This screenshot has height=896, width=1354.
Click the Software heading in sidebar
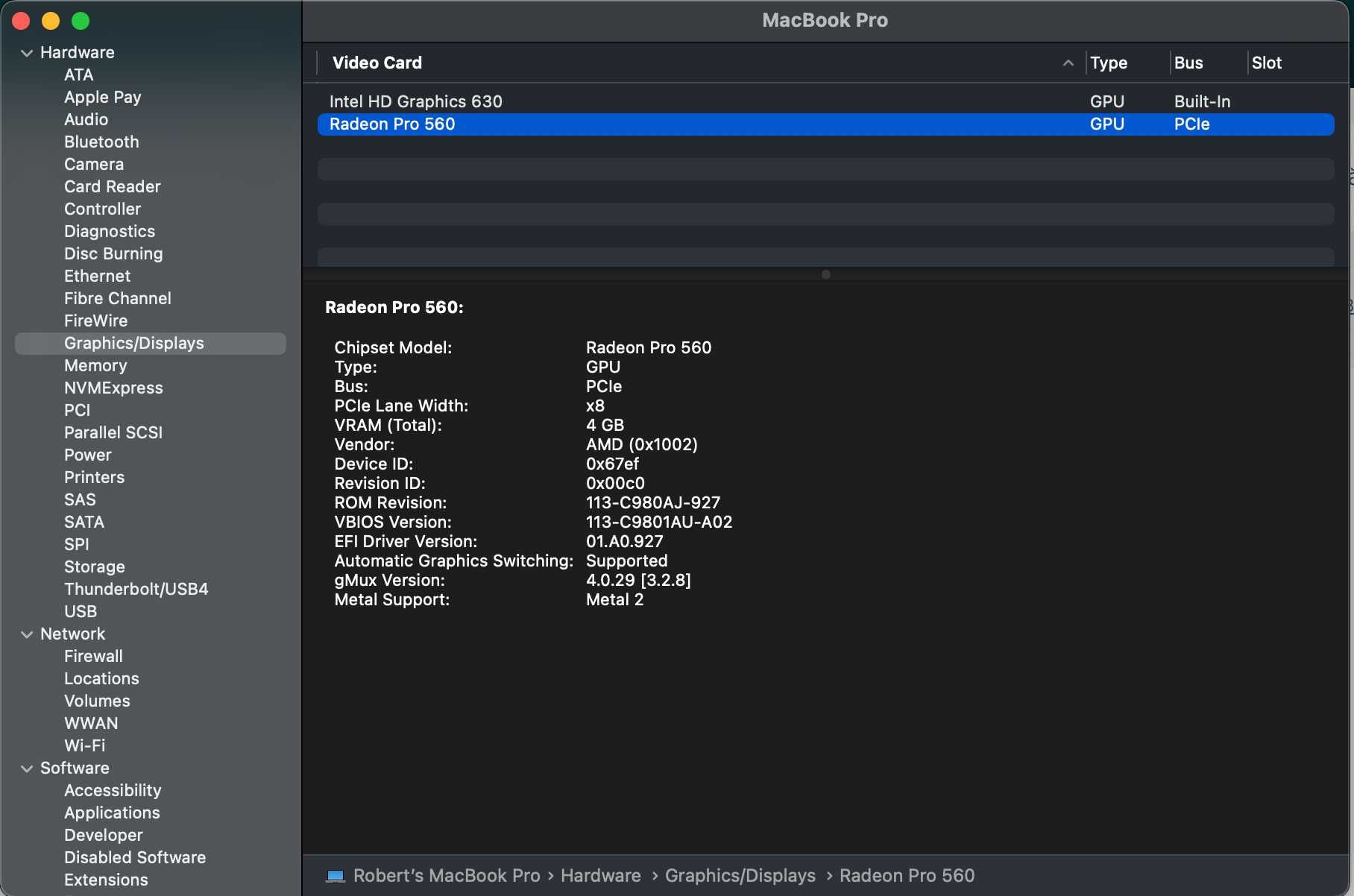[75, 769]
